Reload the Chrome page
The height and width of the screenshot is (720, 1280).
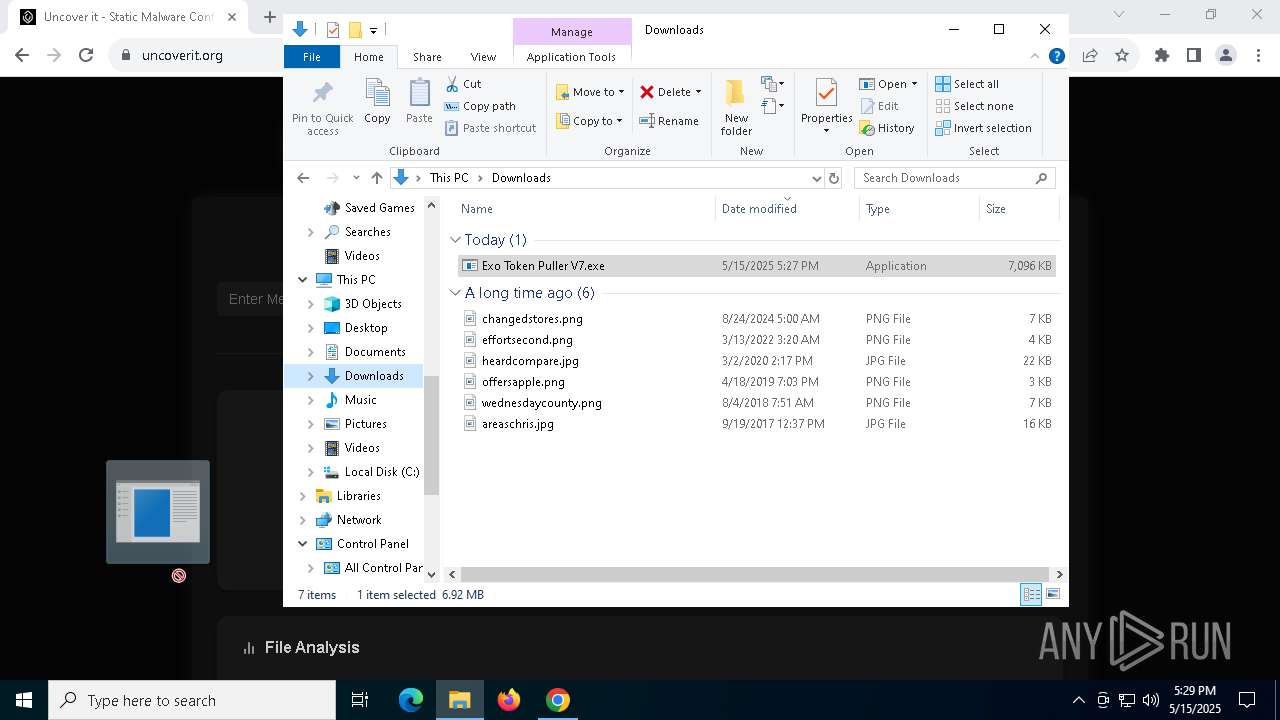(86, 56)
